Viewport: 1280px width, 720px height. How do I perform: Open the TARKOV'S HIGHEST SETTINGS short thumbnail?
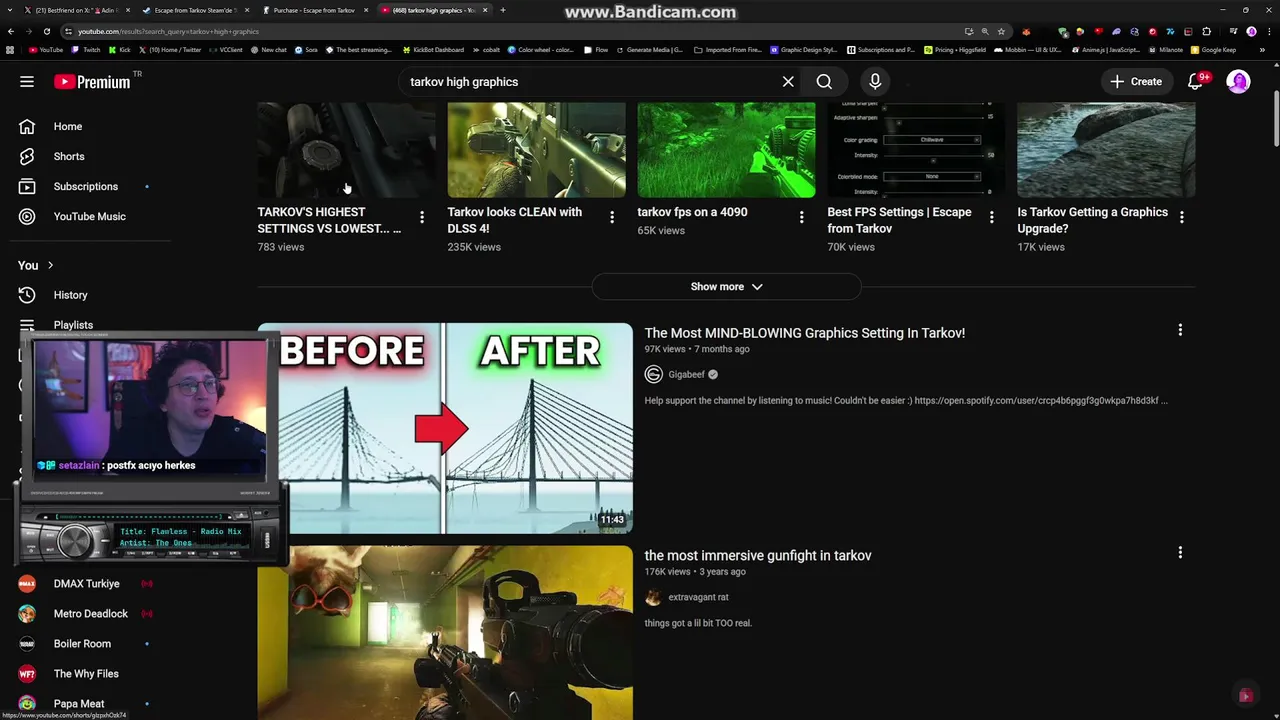coord(347,150)
